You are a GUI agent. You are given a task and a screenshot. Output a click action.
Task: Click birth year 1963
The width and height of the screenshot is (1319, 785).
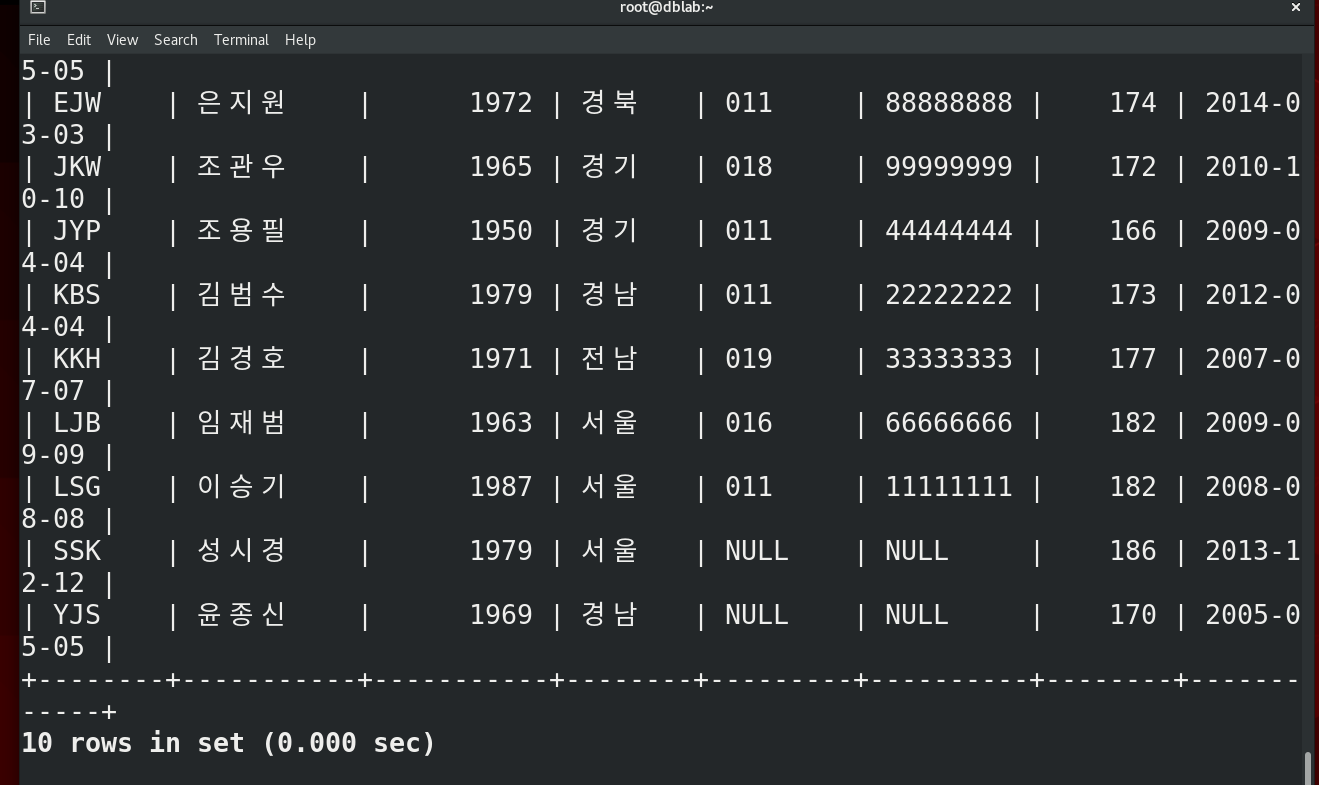tap(501, 423)
